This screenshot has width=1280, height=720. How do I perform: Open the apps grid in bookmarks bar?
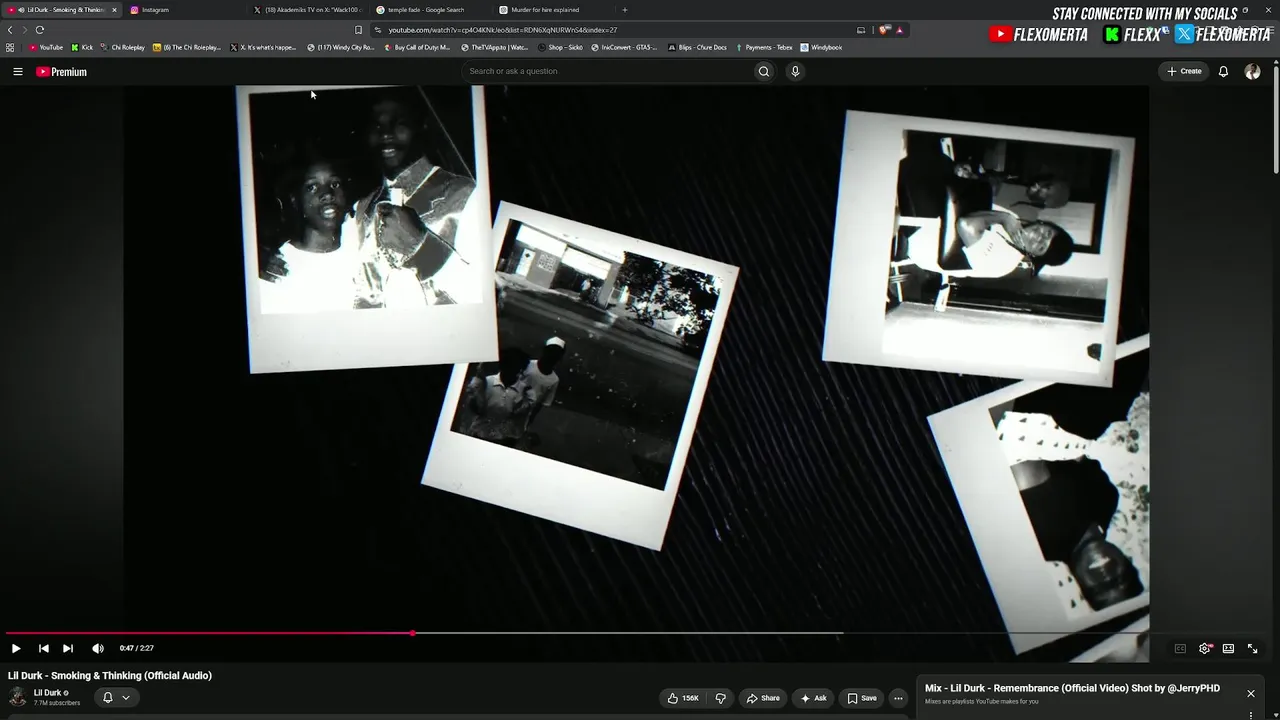click(x=10, y=47)
